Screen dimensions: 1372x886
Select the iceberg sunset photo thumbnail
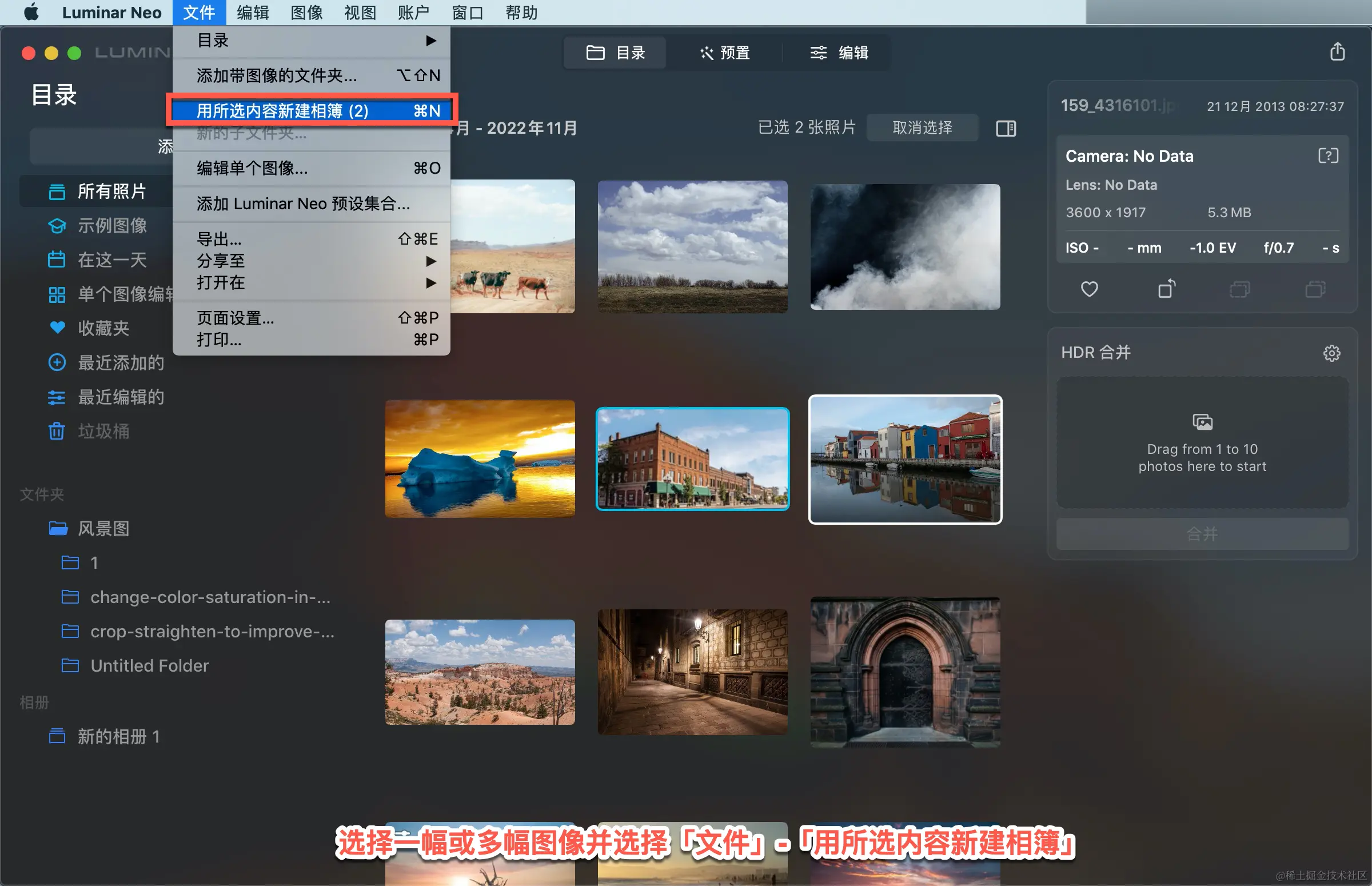click(x=480, y=458)
